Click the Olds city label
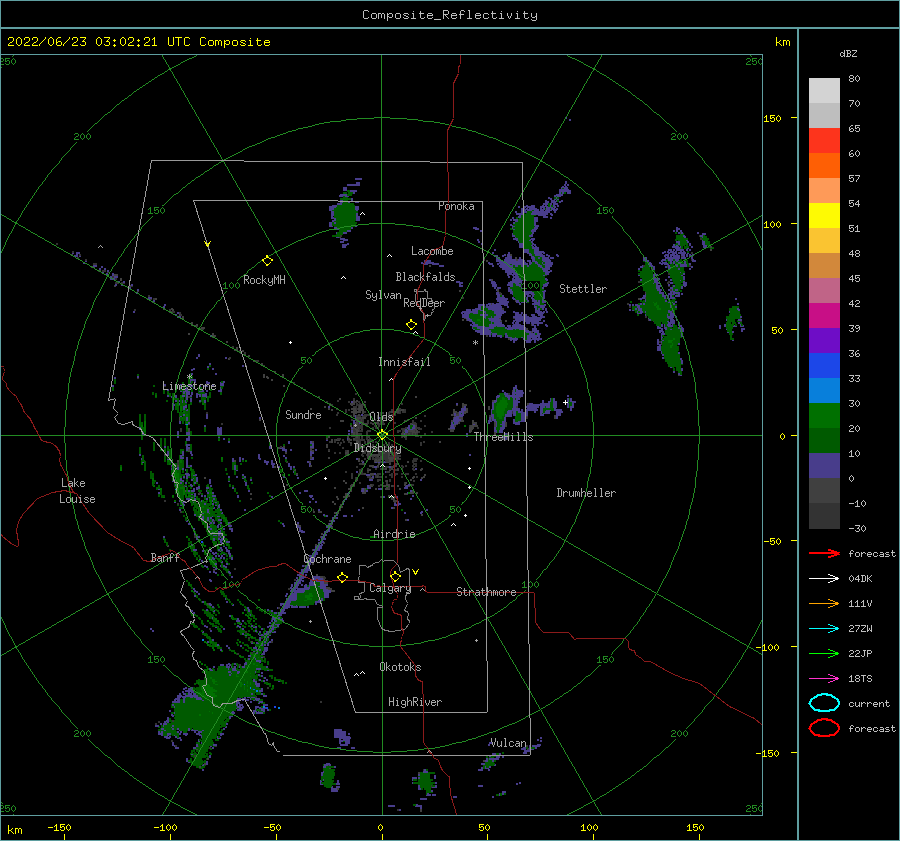 (x=381, y=416)
